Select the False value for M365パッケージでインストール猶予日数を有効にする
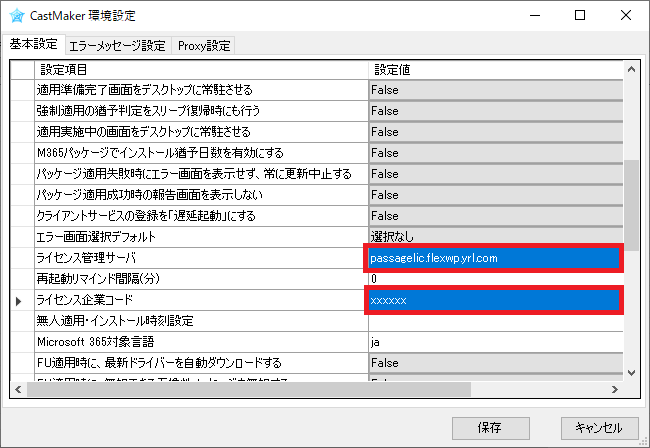Image resolution: width=650 pixels, height=448 pixels. coord(496,153)
